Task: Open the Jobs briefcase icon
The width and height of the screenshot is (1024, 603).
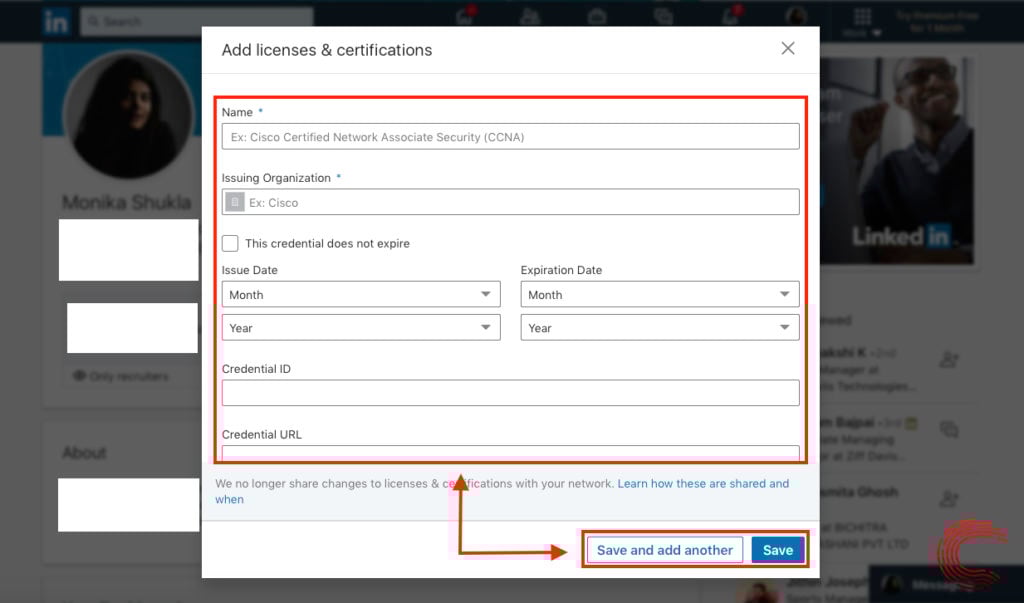Action: click(596, 17)
